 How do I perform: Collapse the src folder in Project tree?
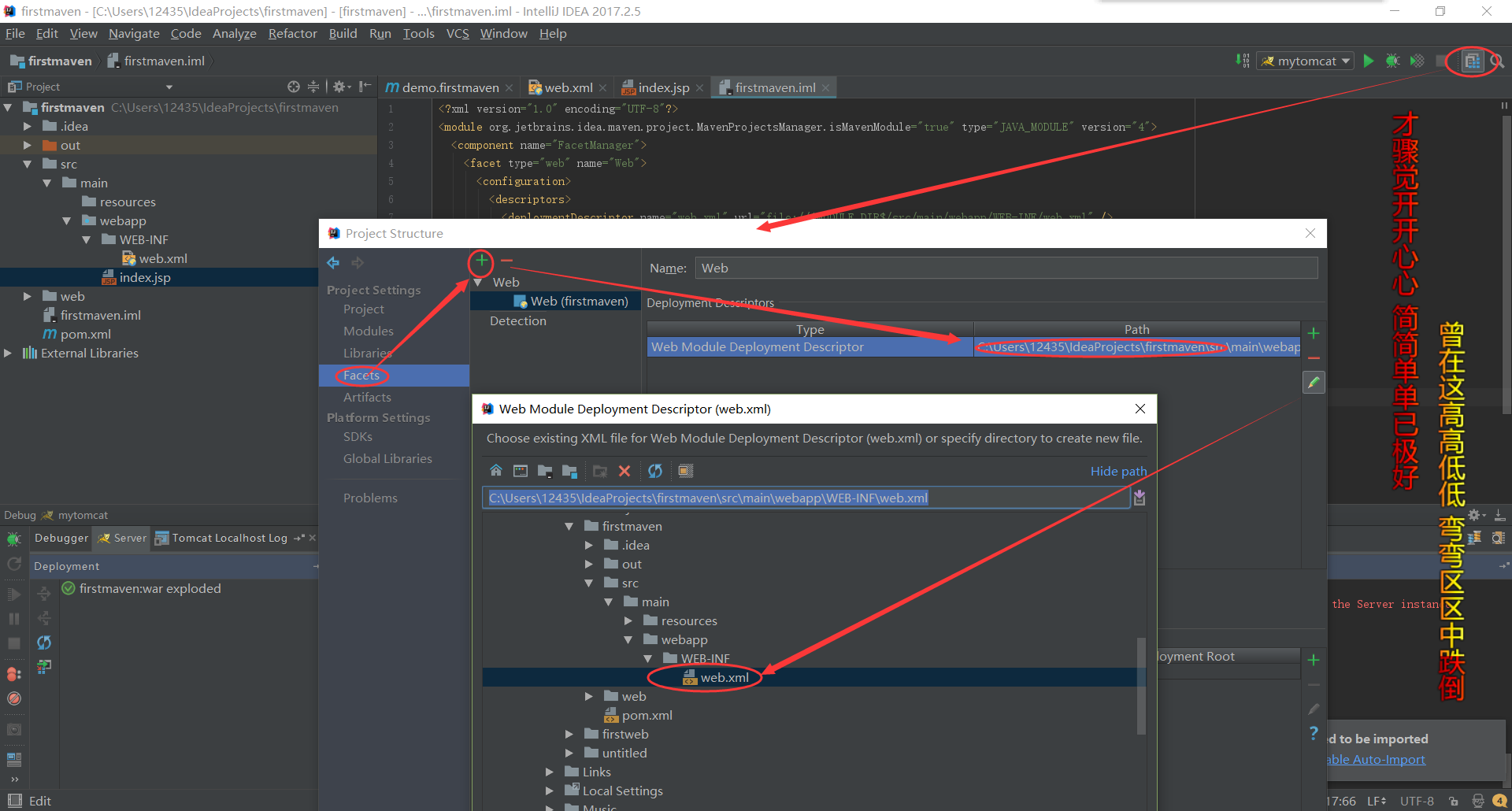coord(28,164)
